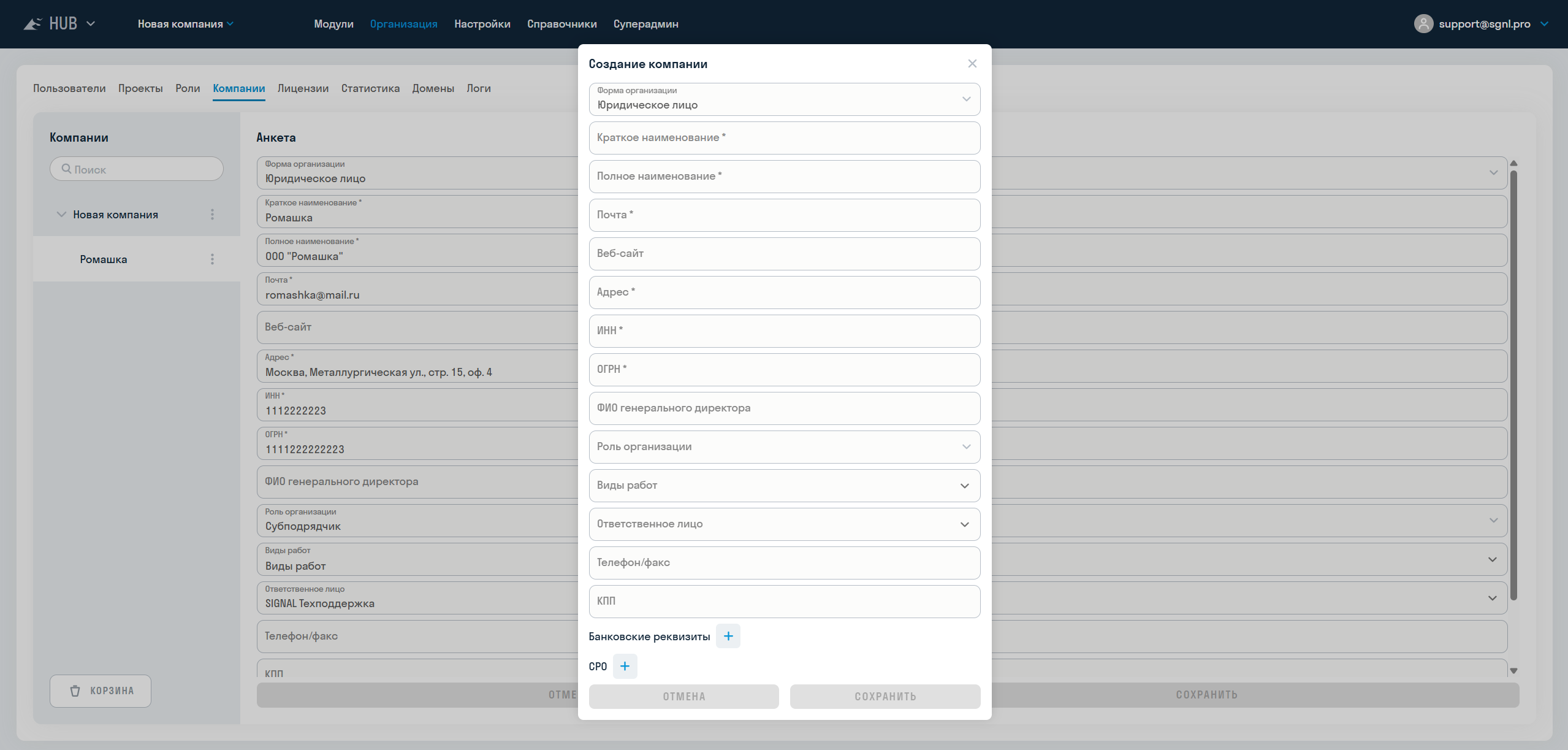Switch to Логи tab

pos(479,88)
